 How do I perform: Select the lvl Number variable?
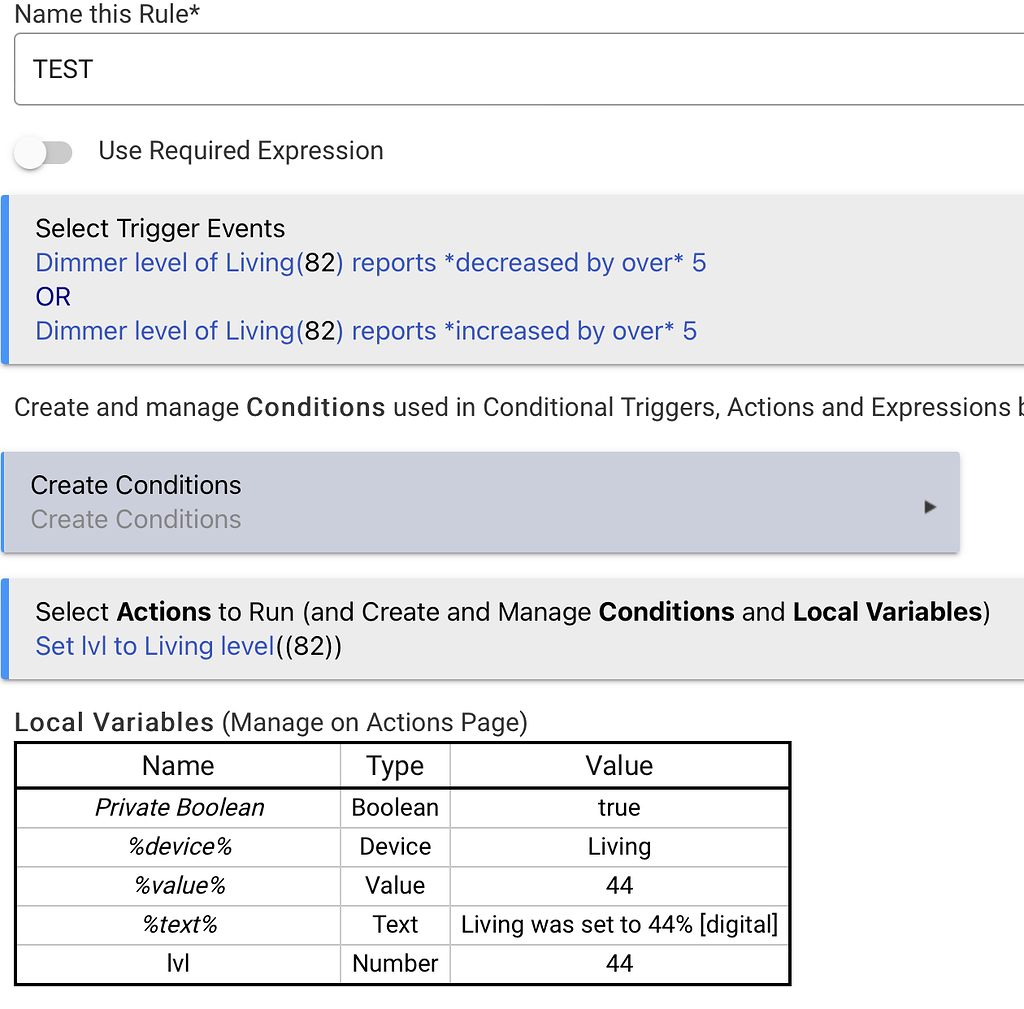pos(178,963)
